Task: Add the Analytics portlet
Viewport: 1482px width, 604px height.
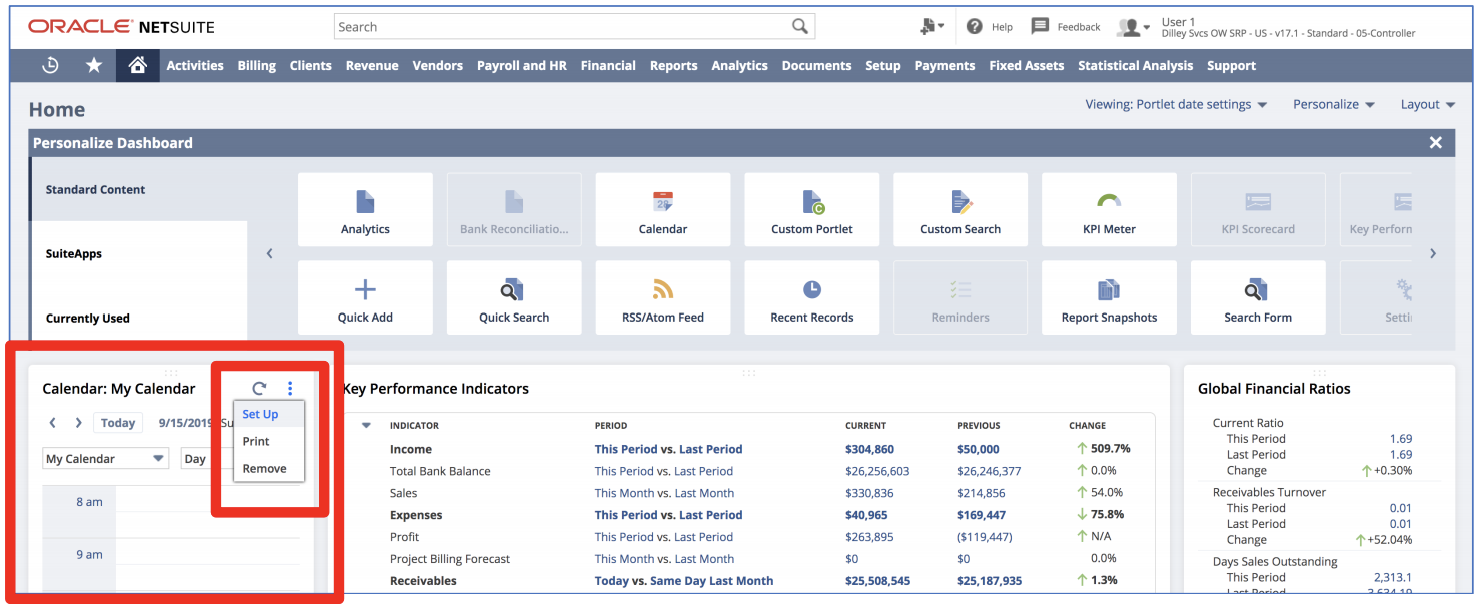Action: [365, 210]
